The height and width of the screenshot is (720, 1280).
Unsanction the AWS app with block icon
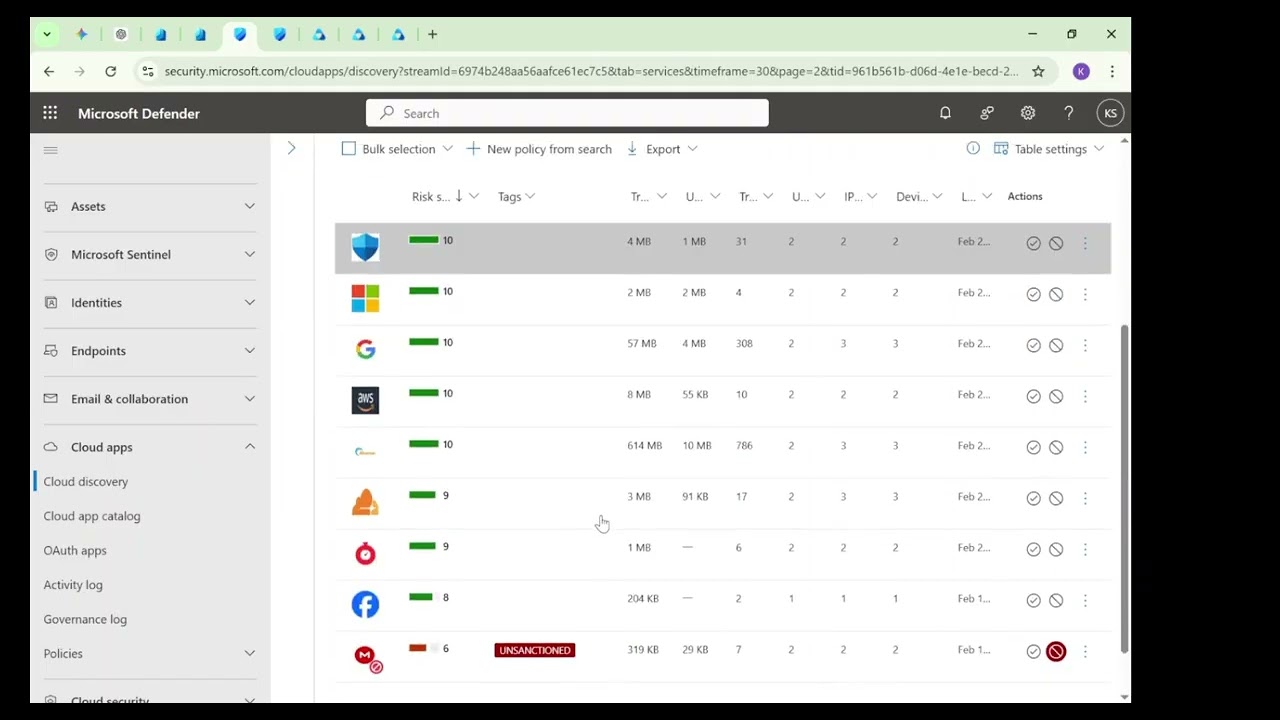(1056, 396)
